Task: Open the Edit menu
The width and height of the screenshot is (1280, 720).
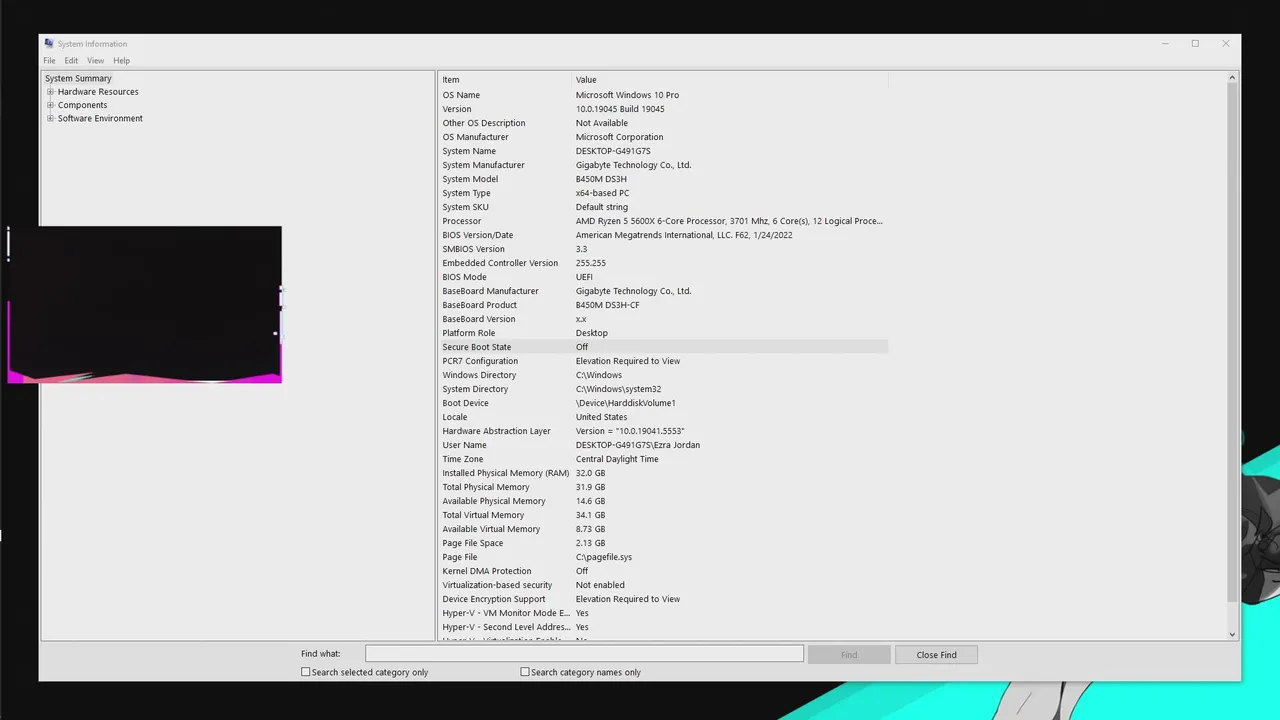Action: tap(71, 61)
